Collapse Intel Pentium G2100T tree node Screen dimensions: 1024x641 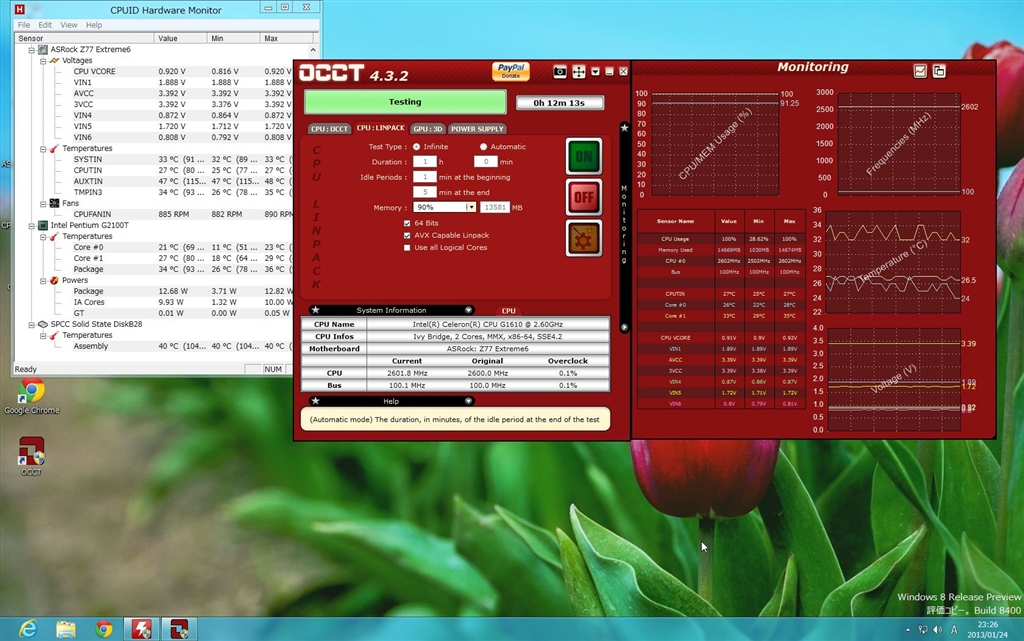tap(31, 226)
